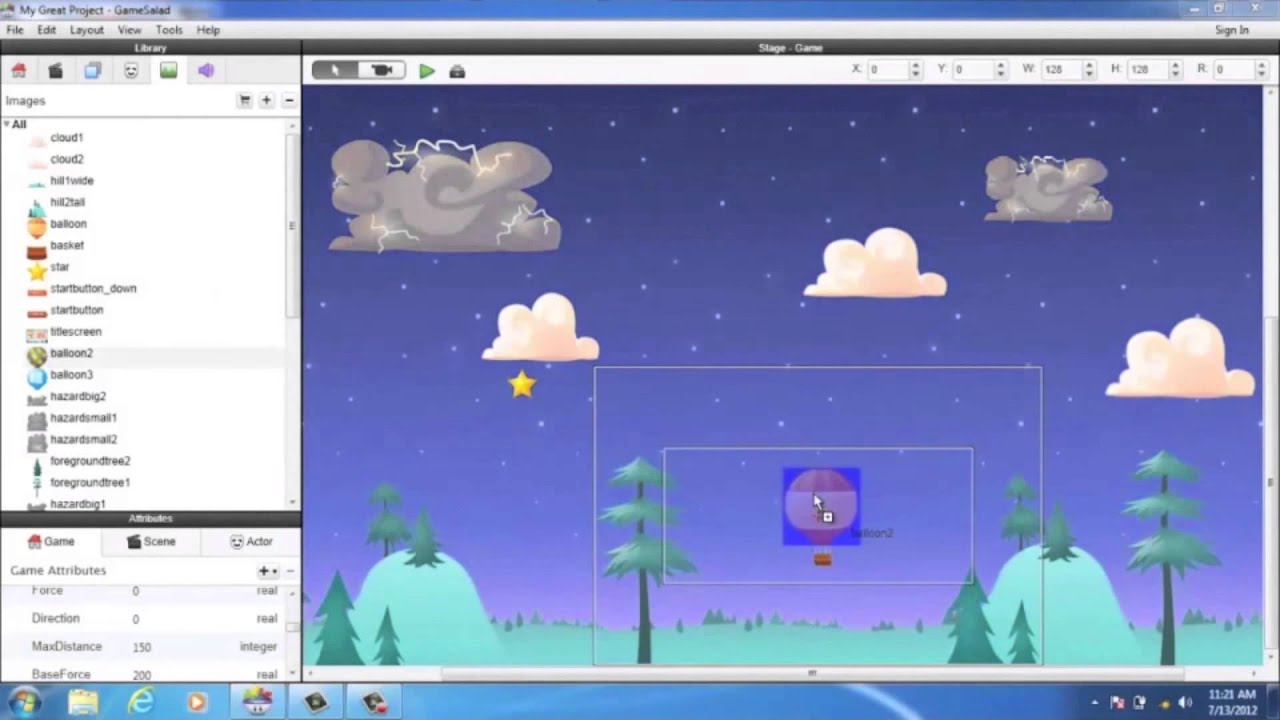Open the Layers icon in Library
Viewport: 1280px width, 720px height.
tap(93, 70)
